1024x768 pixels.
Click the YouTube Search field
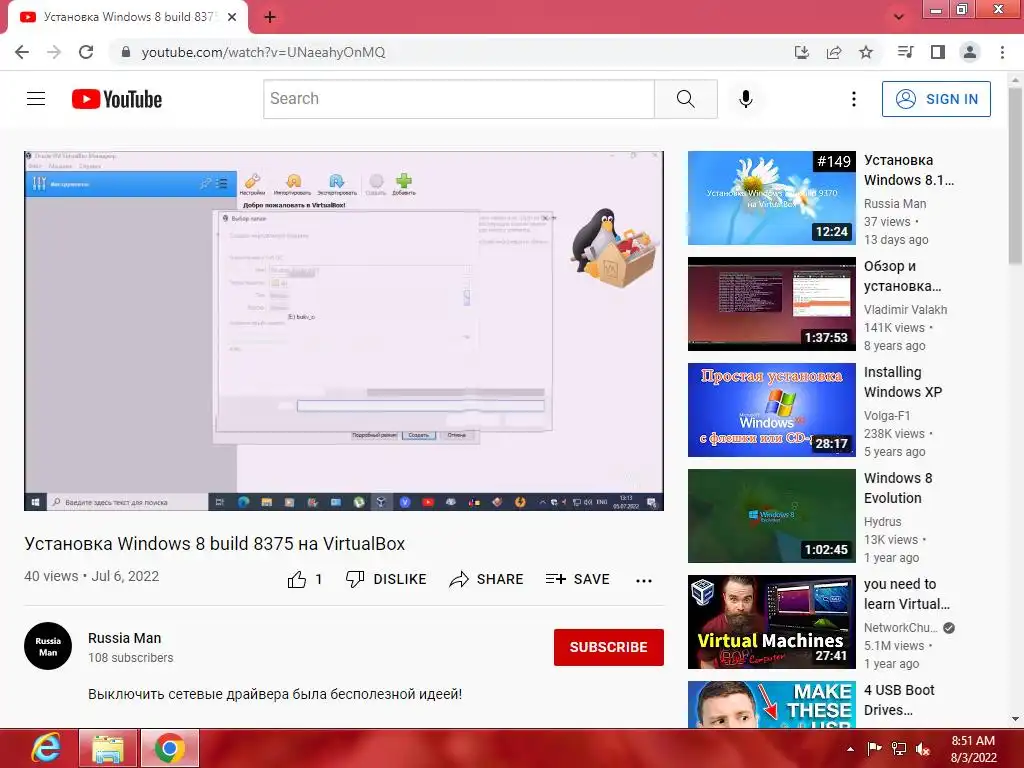coord(458,99)
